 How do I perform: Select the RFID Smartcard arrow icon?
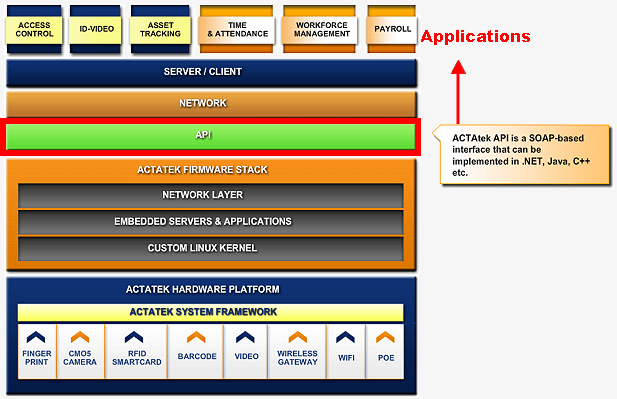click(x=134, y=337)
